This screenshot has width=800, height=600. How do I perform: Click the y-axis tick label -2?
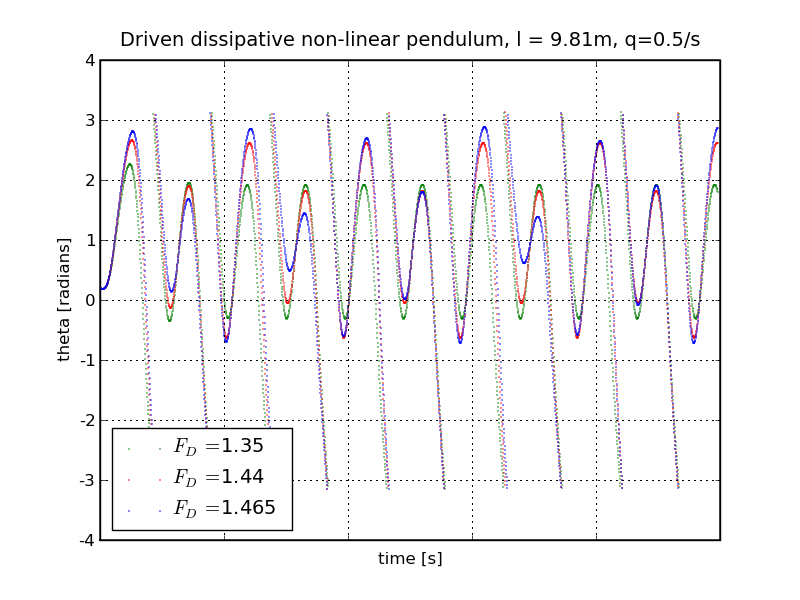(88, 421)
